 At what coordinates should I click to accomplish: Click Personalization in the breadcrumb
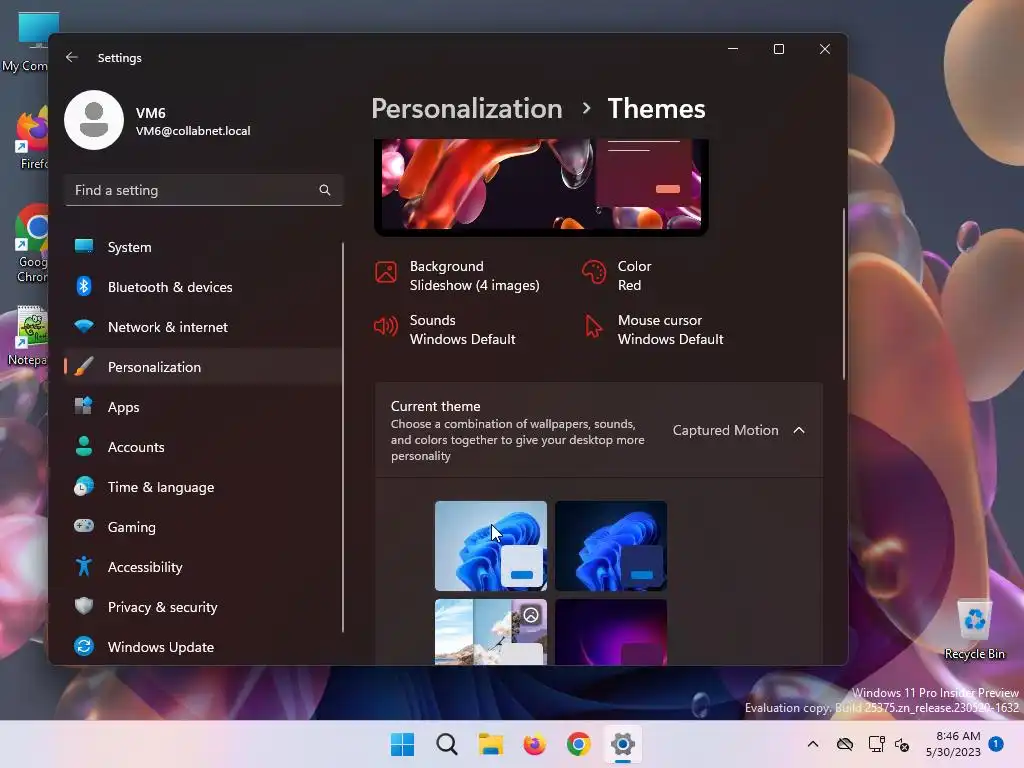click(x=466, y=108)
